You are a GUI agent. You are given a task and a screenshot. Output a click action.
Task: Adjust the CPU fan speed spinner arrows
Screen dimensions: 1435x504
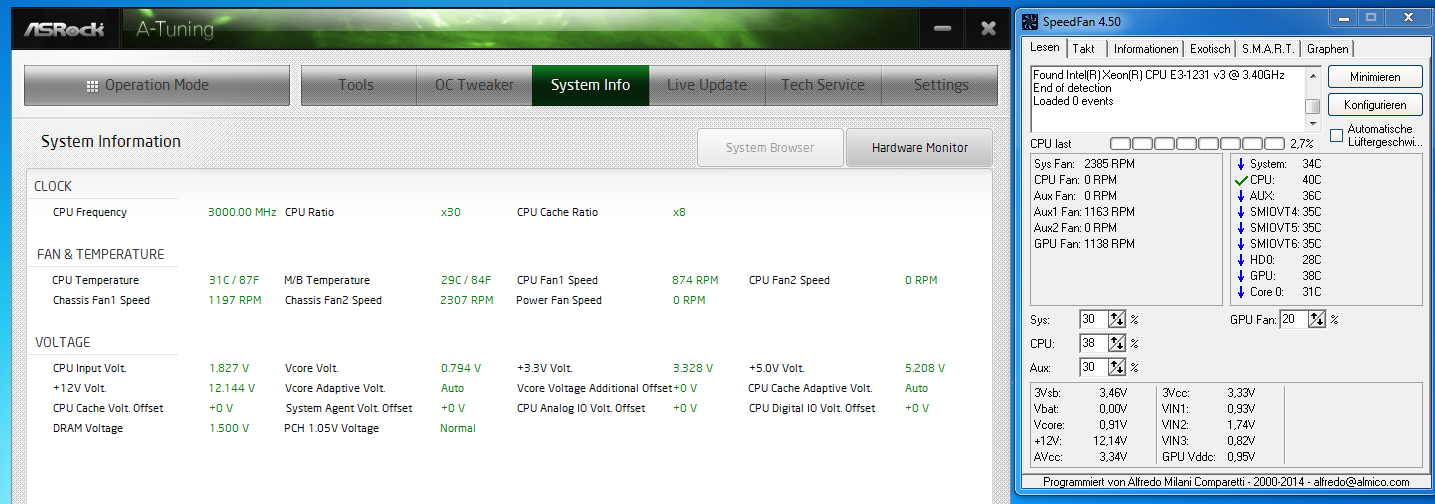[1118, 344]
